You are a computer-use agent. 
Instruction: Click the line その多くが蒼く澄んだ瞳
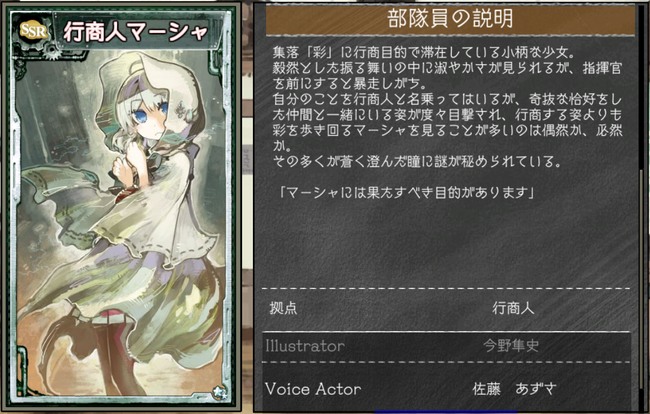(417, 161)
